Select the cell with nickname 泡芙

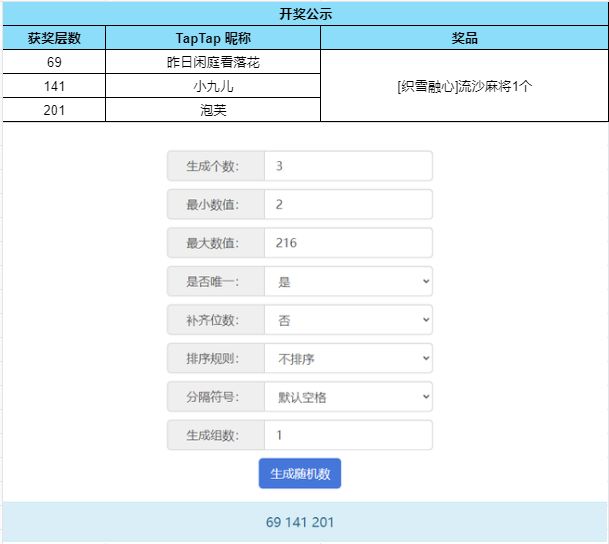click(x=213, y=110)
